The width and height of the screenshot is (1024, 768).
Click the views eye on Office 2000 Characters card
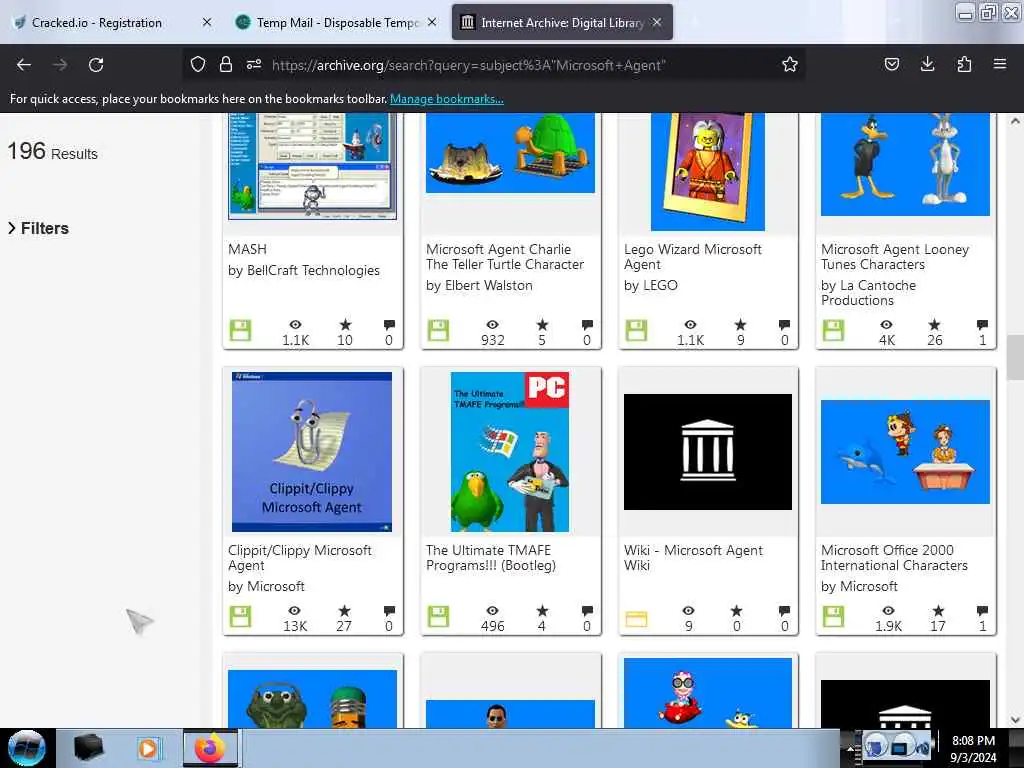coord(888,611)
